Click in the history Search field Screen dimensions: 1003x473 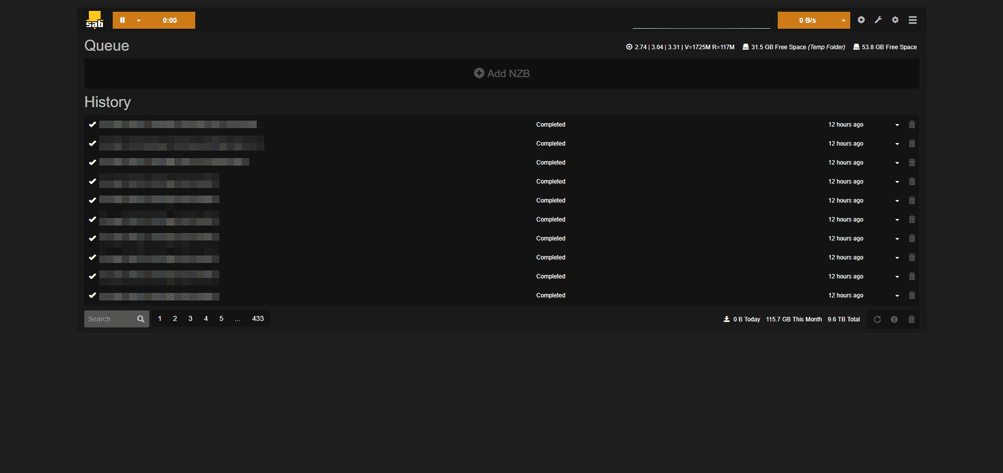(108, 319)
